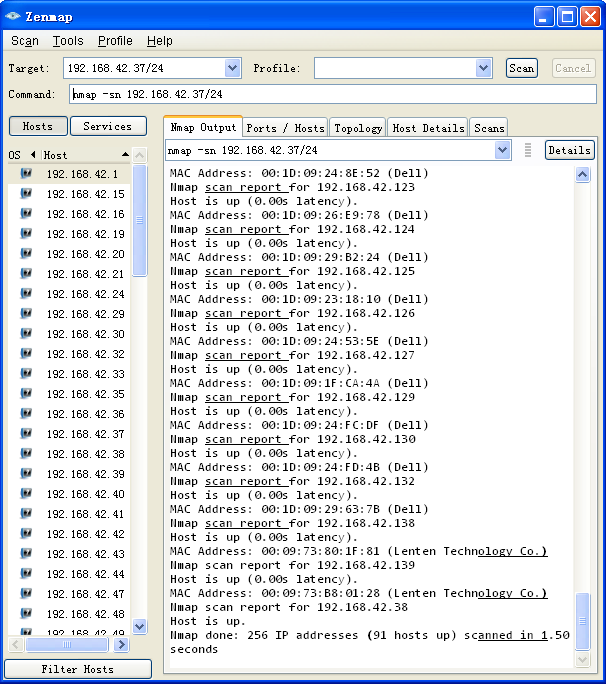Image resolution: width=606 pixels, height=685 pixels.
Task: Click the OS icon beside host 192.168.42.39
Action: 26,474
